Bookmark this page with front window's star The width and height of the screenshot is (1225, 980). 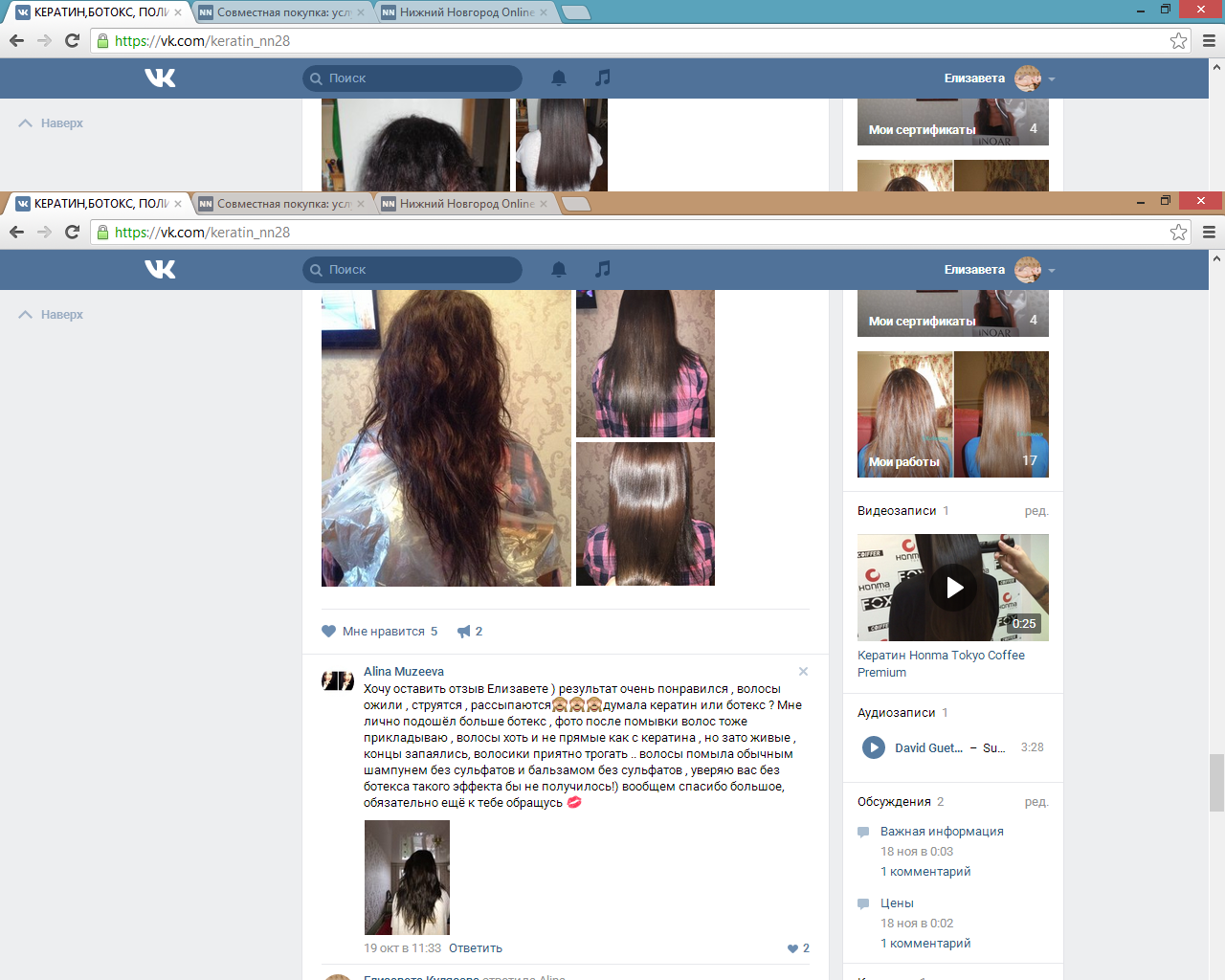pos(1178,233)
